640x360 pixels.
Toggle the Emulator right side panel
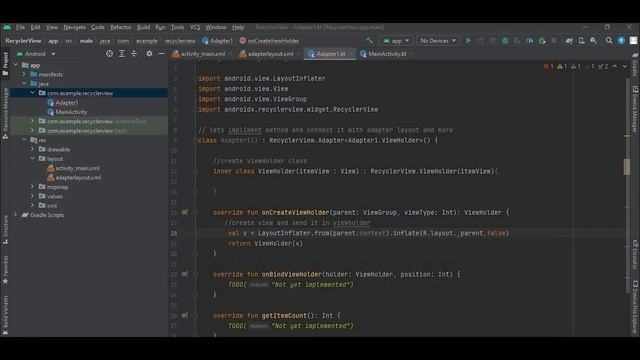click(x=635, y=255)
